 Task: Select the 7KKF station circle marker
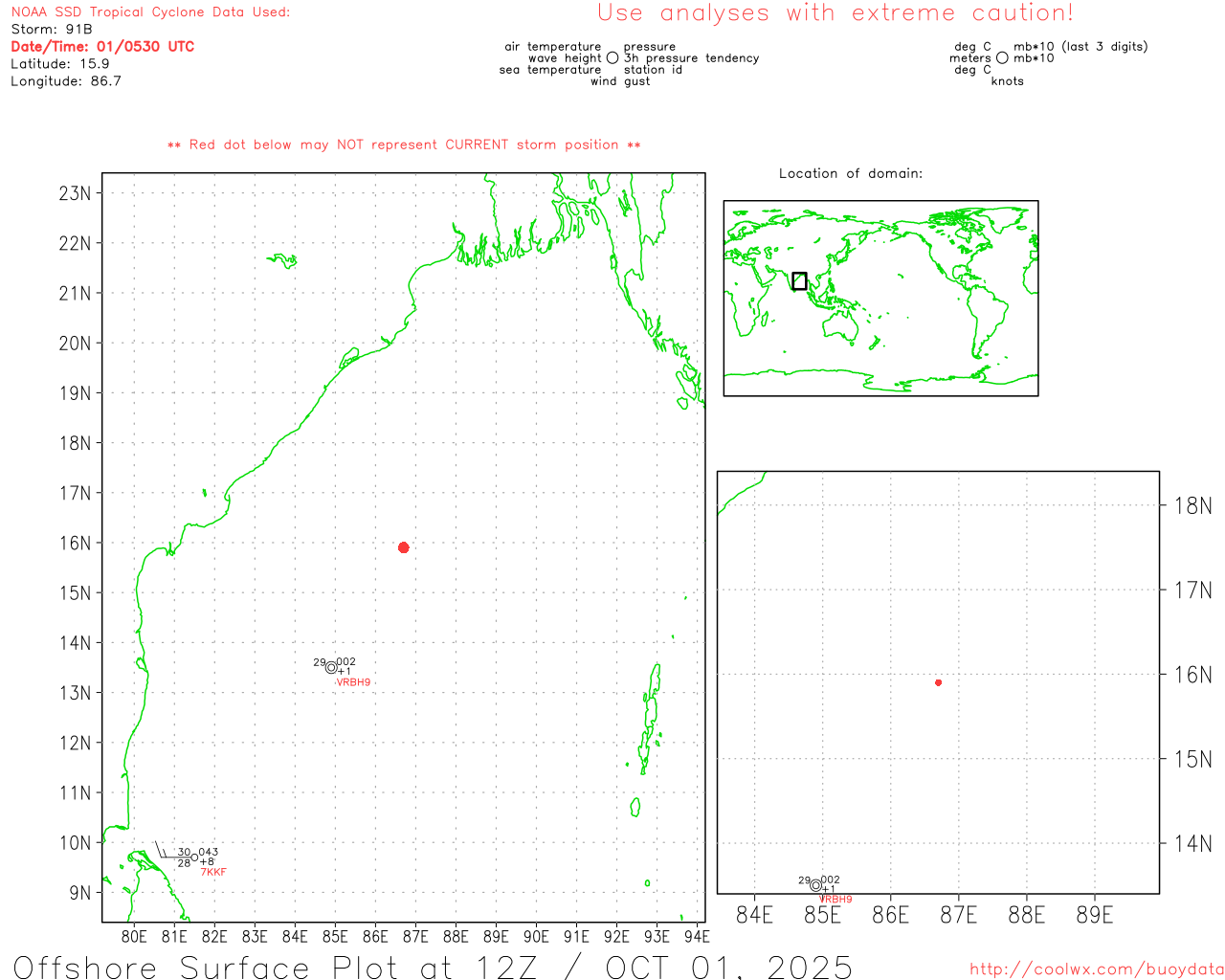tap(194, 857)
